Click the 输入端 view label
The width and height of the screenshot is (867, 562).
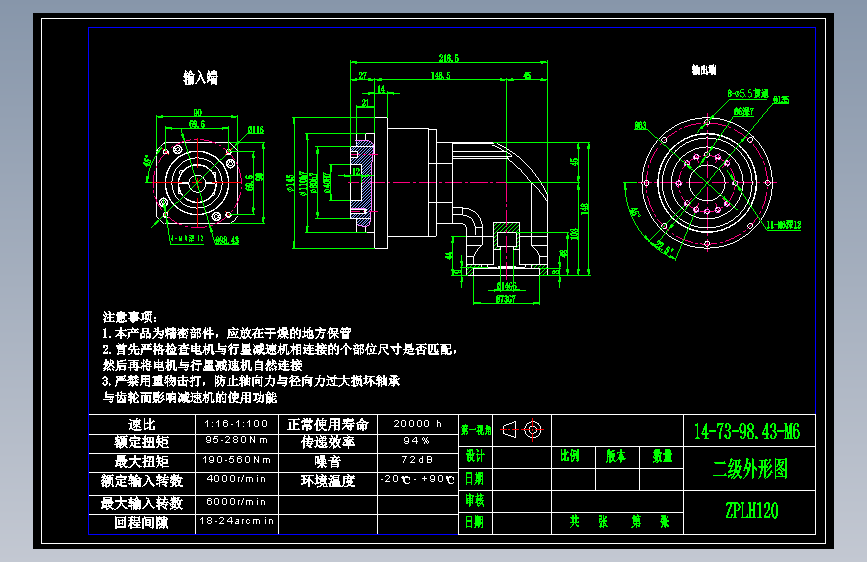point(200,77)
